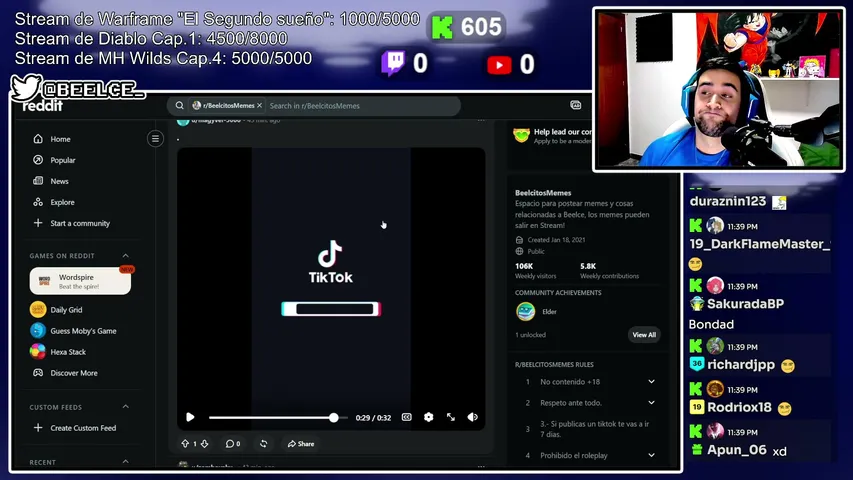This screenshot has height=480, width=853.
Task: Click chat user richardjpp
Action: tap(741, 365)
